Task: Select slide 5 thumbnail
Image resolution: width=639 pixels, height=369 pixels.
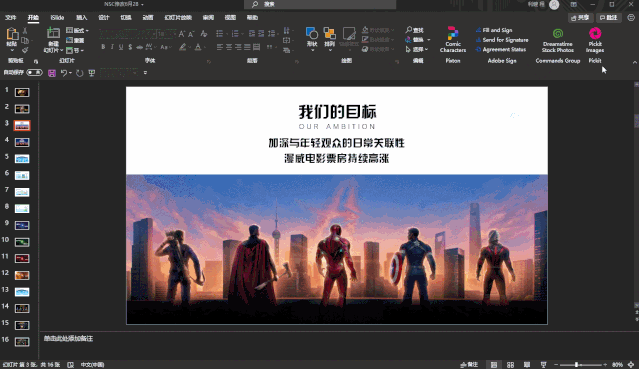Action: pos(22,159)
